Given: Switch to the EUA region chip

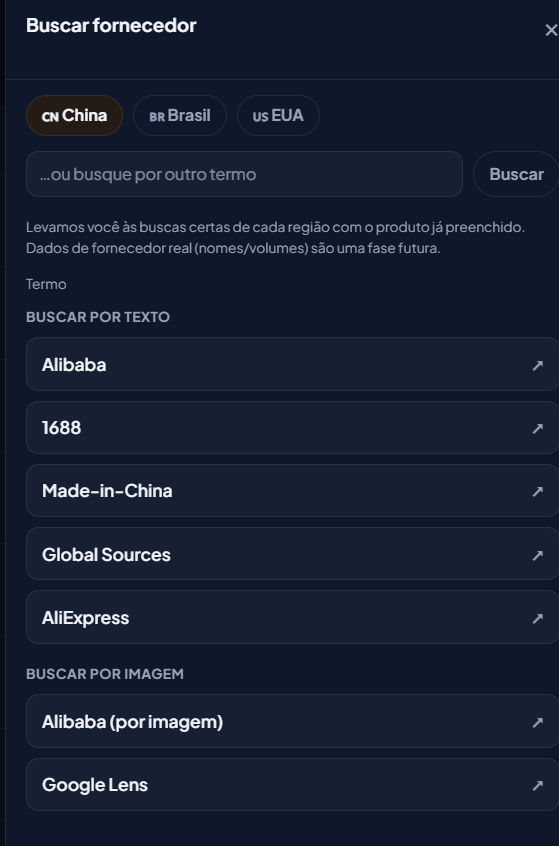Looking at the screenshot, I should point(278,115).
